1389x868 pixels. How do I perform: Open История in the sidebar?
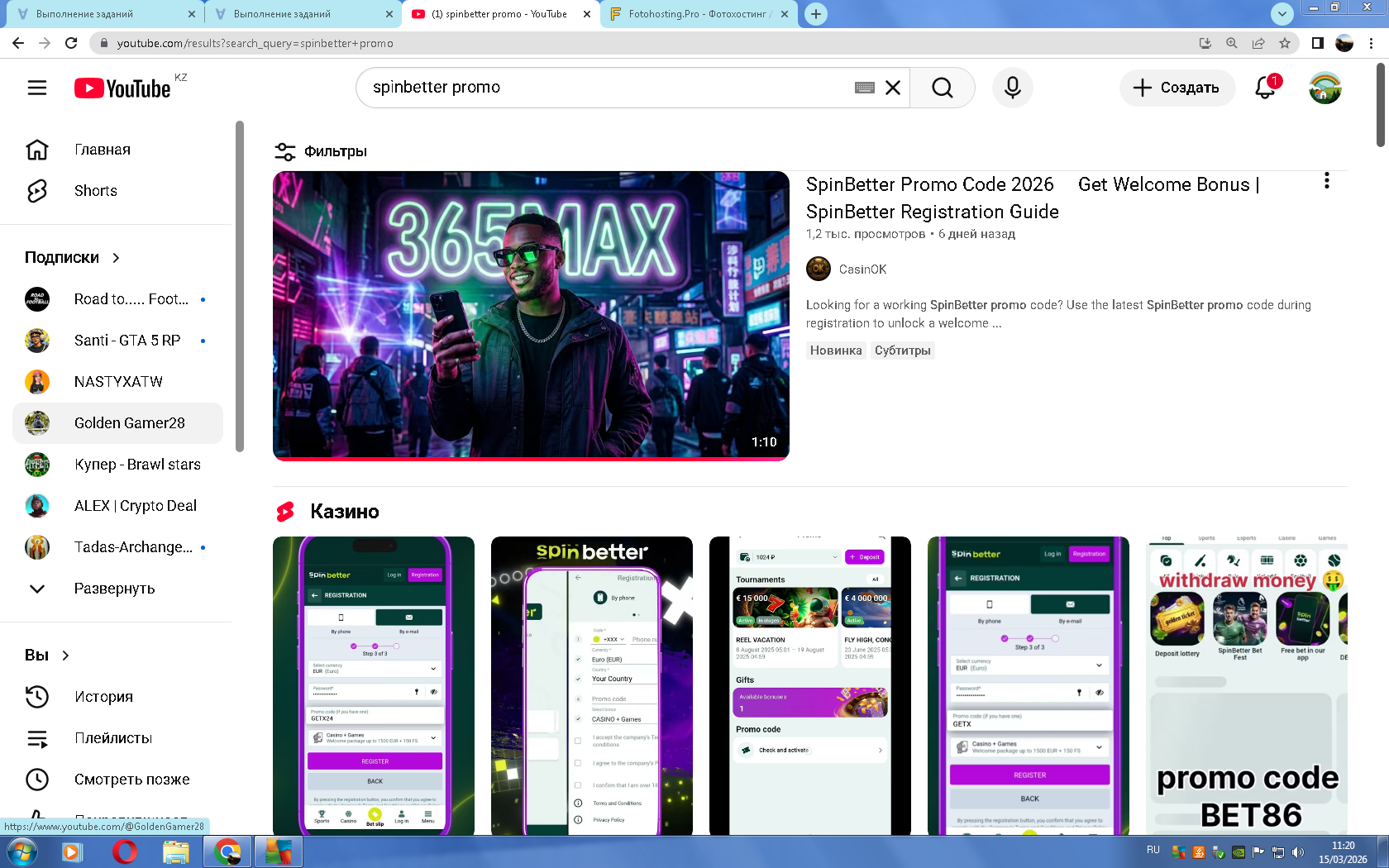pyautogui.click(x=103, y=697)
